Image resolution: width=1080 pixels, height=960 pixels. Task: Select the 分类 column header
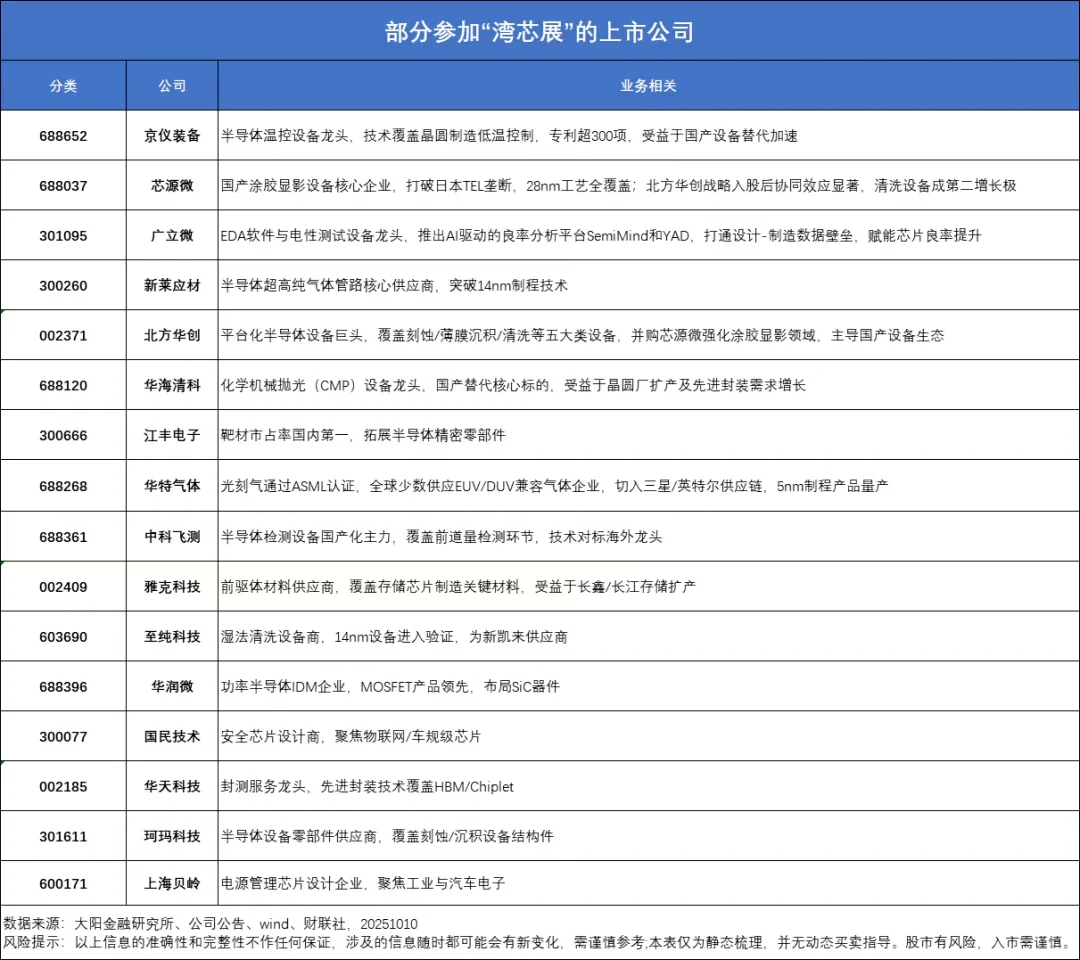coord(63,86)
